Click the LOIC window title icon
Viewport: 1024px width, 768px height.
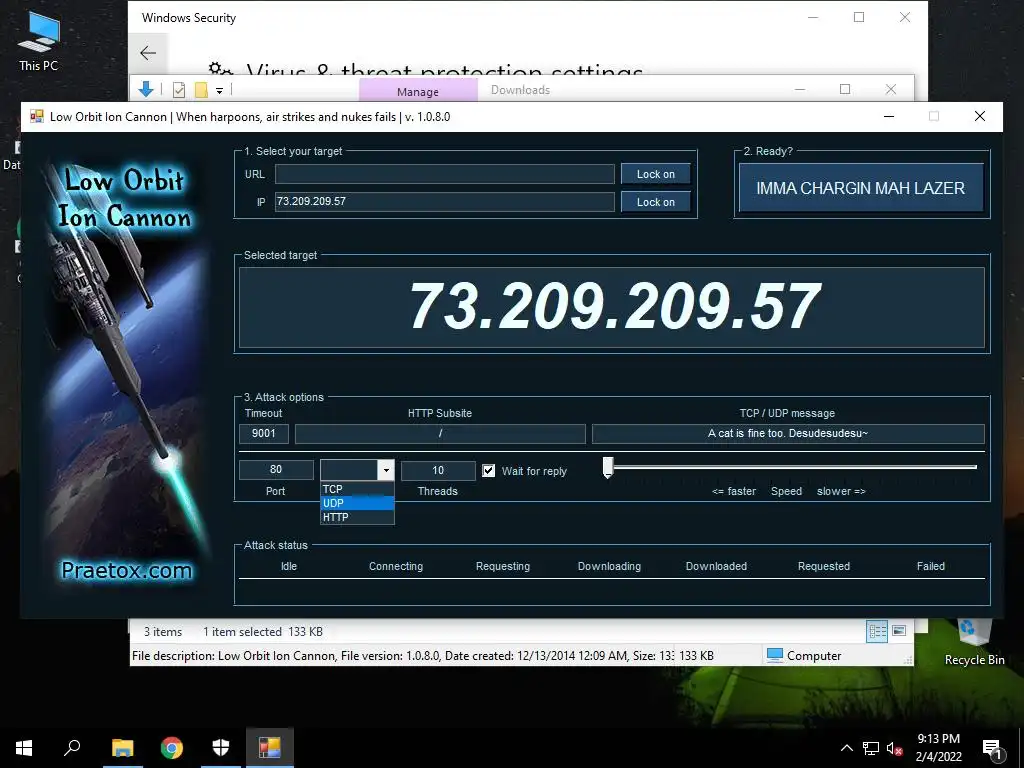pos(37,117)
